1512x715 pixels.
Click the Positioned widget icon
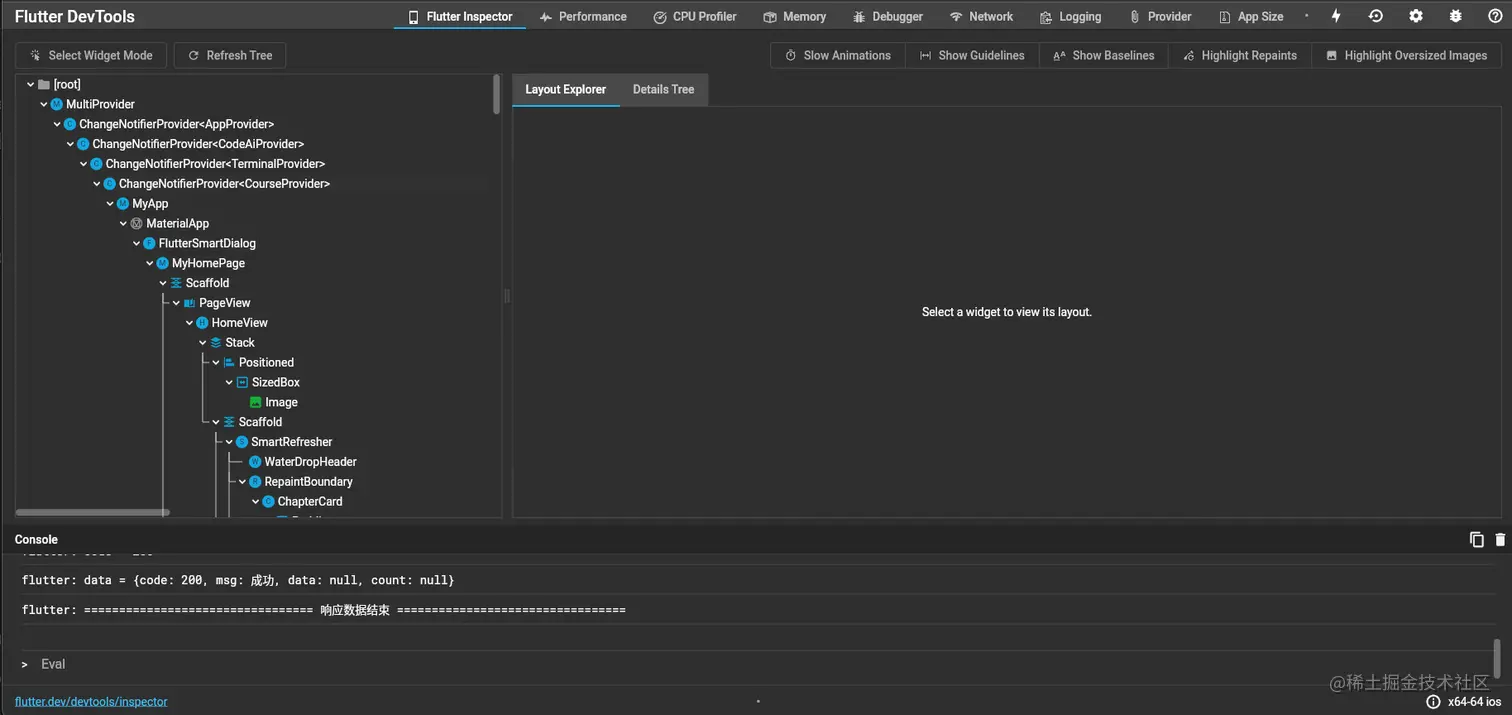coord(229,362)
